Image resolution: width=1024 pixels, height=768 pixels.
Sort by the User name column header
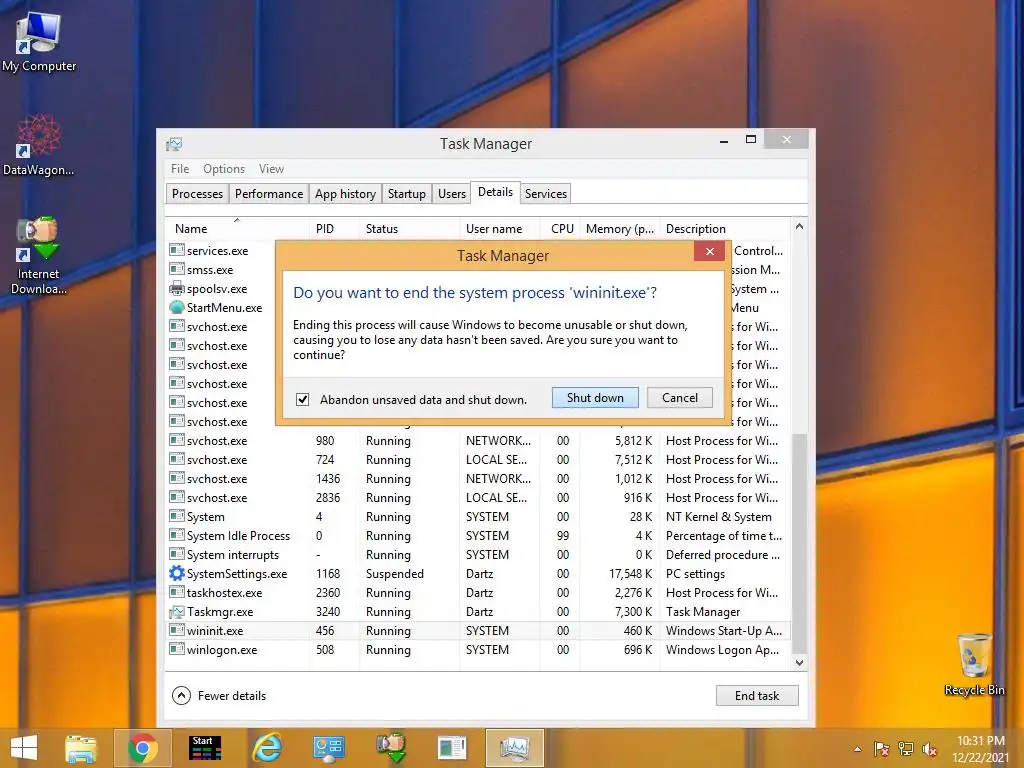500,229
